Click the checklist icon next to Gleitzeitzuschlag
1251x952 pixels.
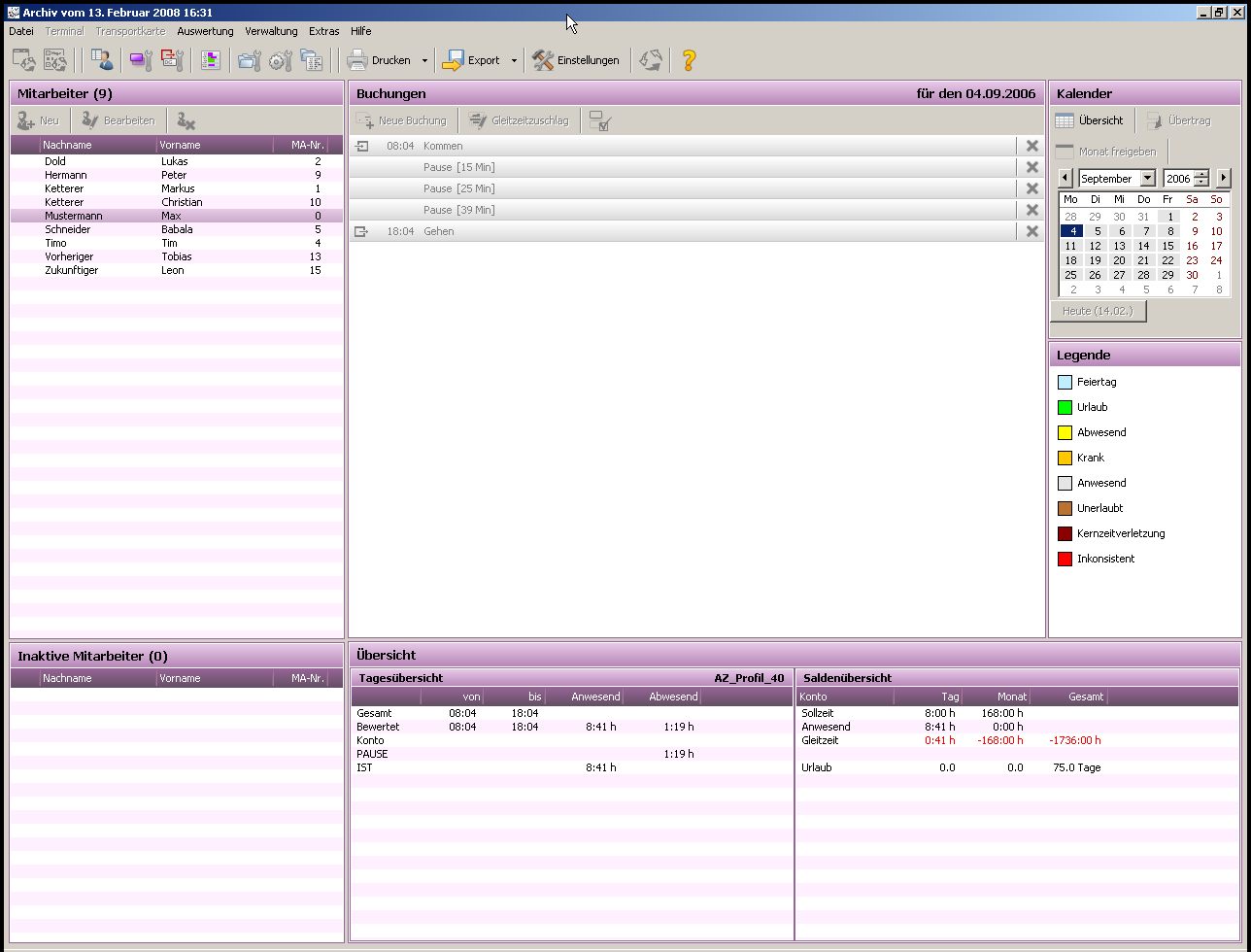(x=599, y=121)
